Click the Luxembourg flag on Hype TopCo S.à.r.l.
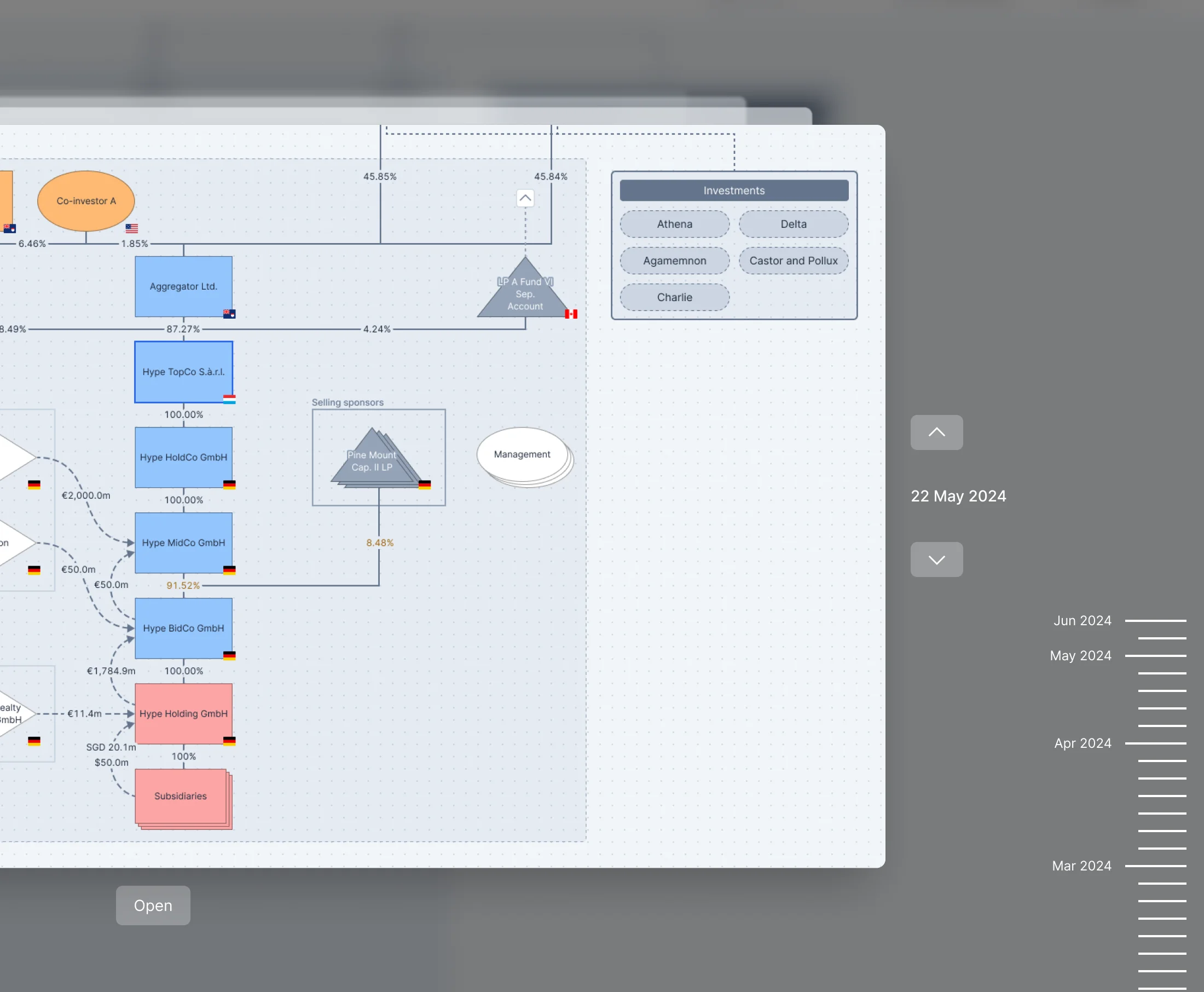Viewport: 1204px width, 992px height. 229,399
